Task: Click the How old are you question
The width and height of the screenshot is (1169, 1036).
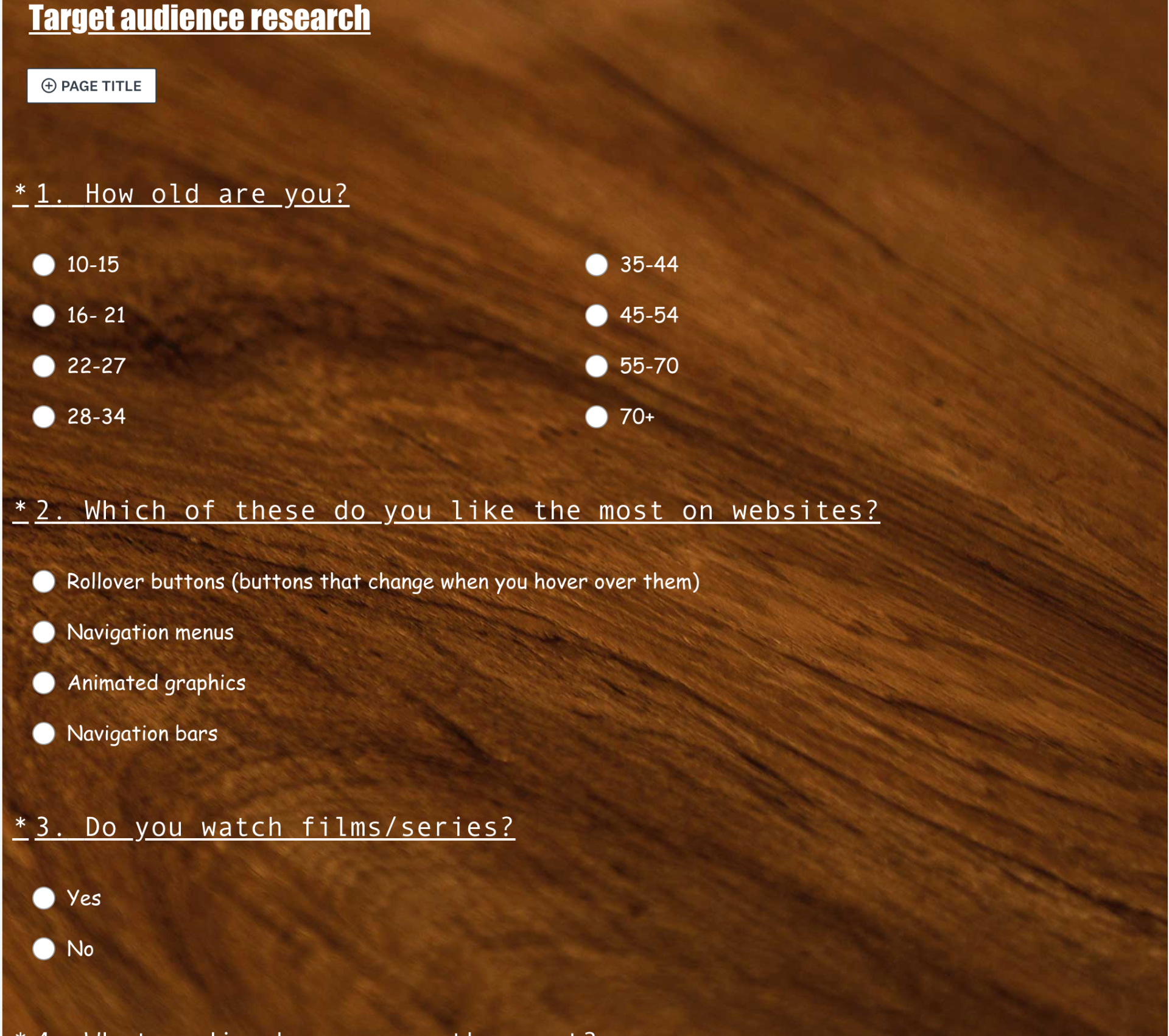Action: (192, 194)
